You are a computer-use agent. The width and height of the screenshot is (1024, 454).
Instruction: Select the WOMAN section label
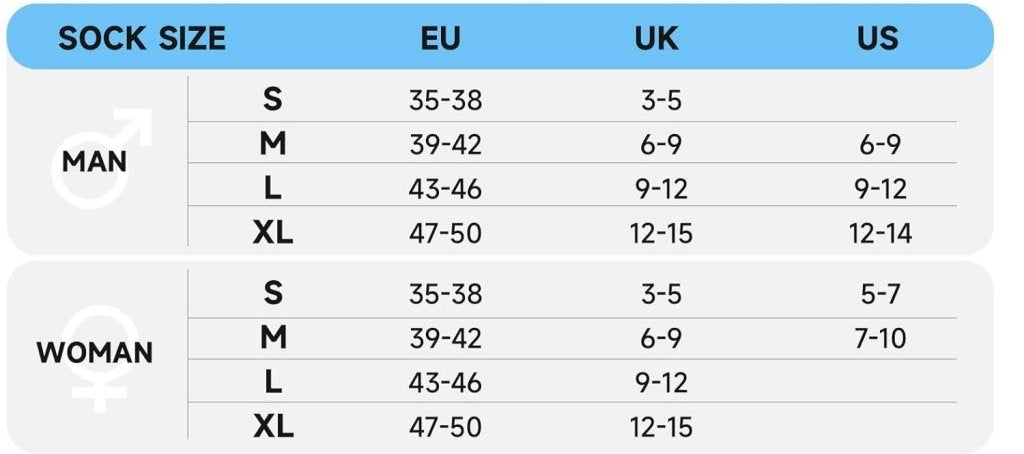pyautogui.click(x=94, y=353)
